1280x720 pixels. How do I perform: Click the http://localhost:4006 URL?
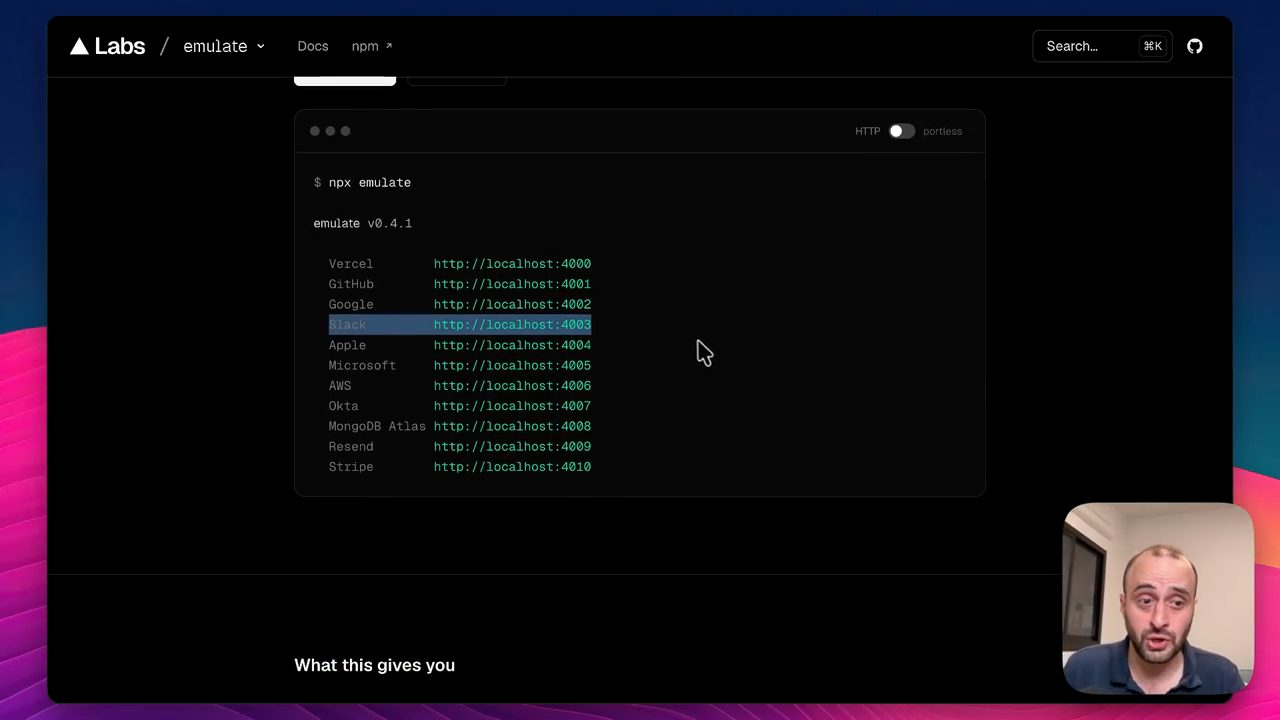point(512,386)
